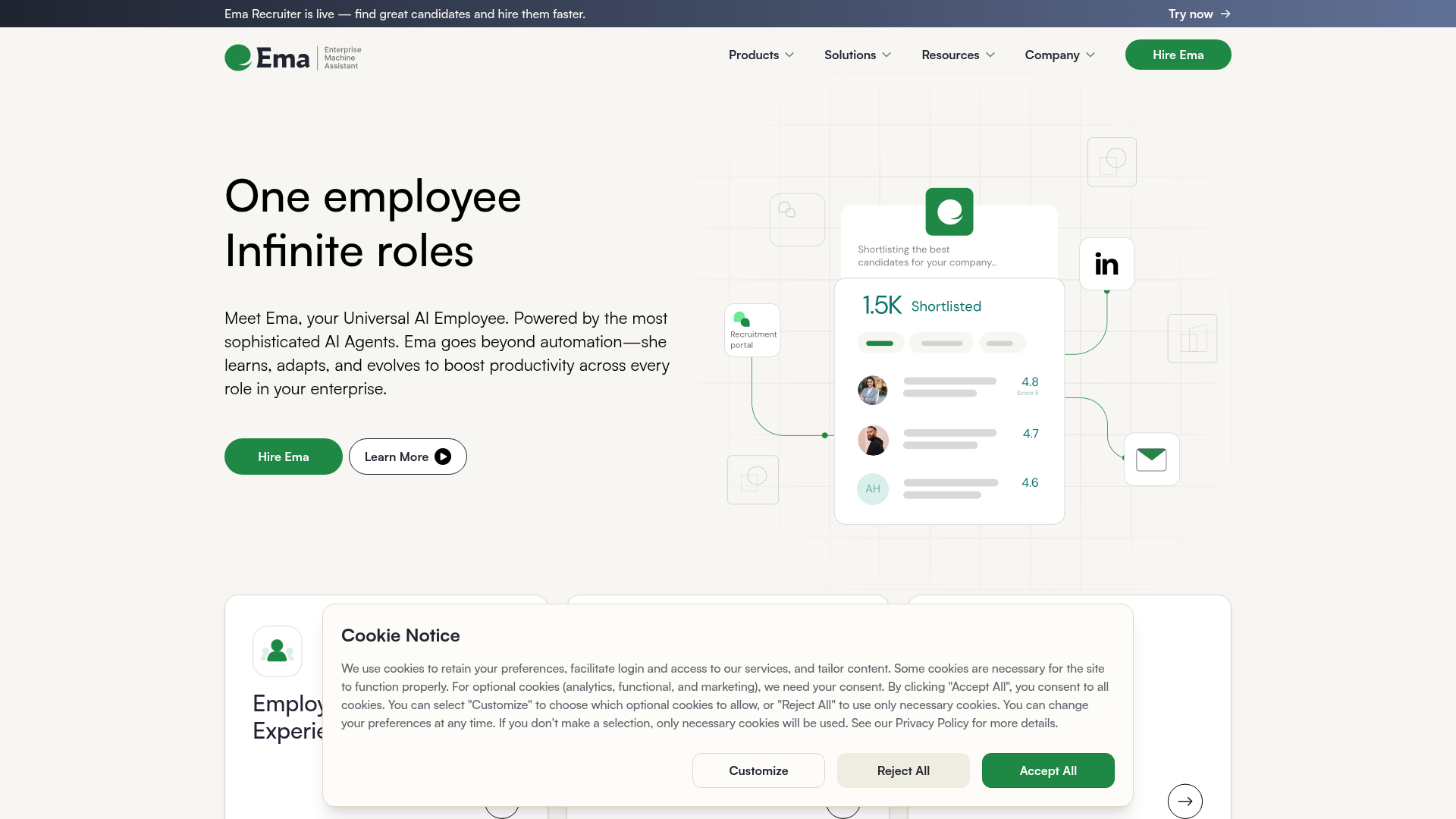
Task: Open the Solutions dropdown in the navbar
Action: (x=858, y=55)
